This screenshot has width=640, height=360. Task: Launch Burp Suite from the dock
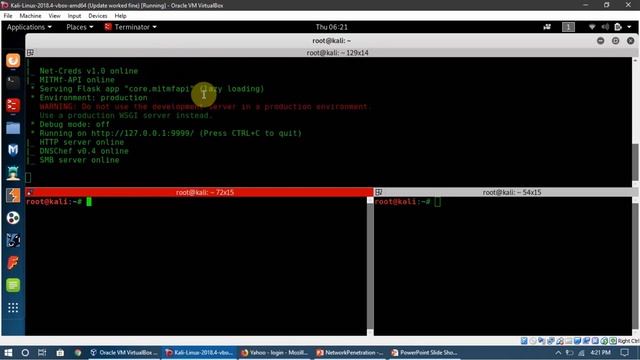point(13,196)
